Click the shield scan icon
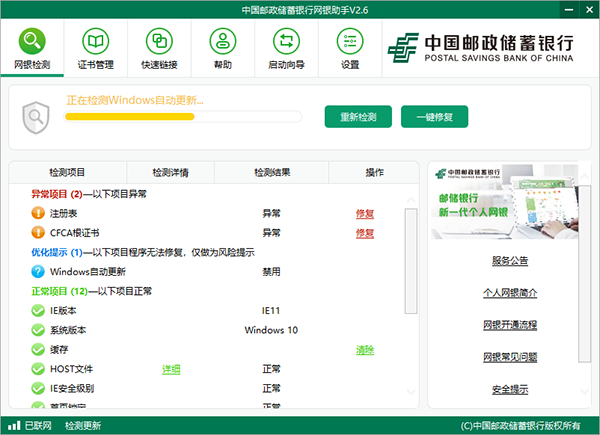The width and height of the screenshot is (600, 435). pos(36,117)
